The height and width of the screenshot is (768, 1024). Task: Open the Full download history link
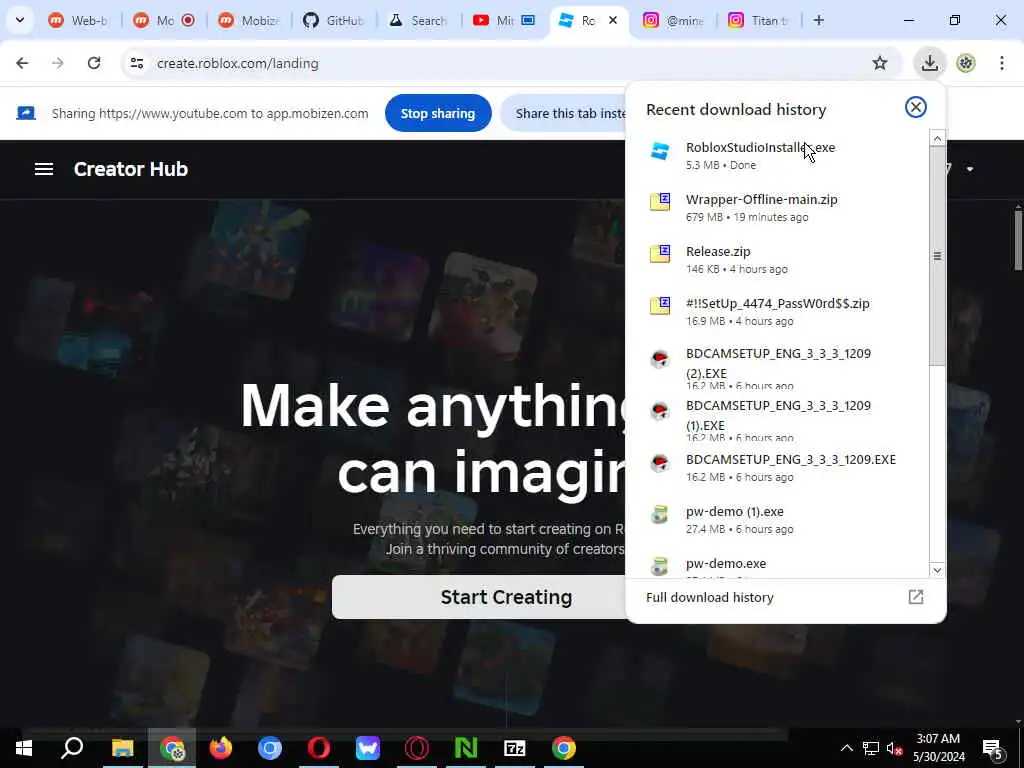[710, 597]
